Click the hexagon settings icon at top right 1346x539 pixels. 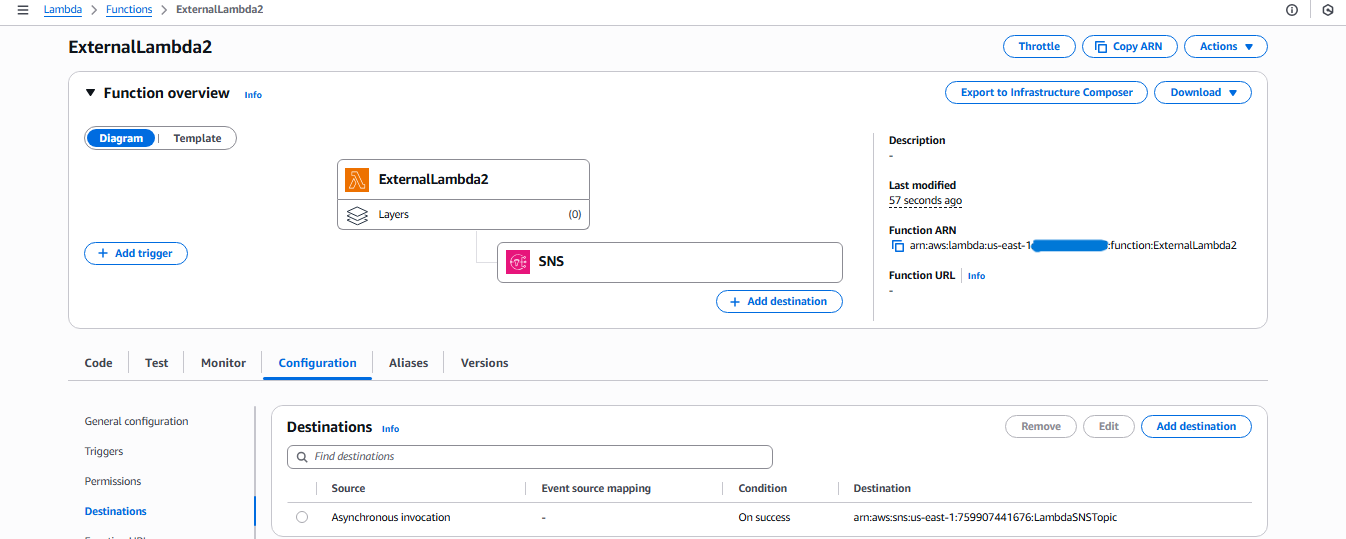pyautogui.click(x=1328, y=10)
